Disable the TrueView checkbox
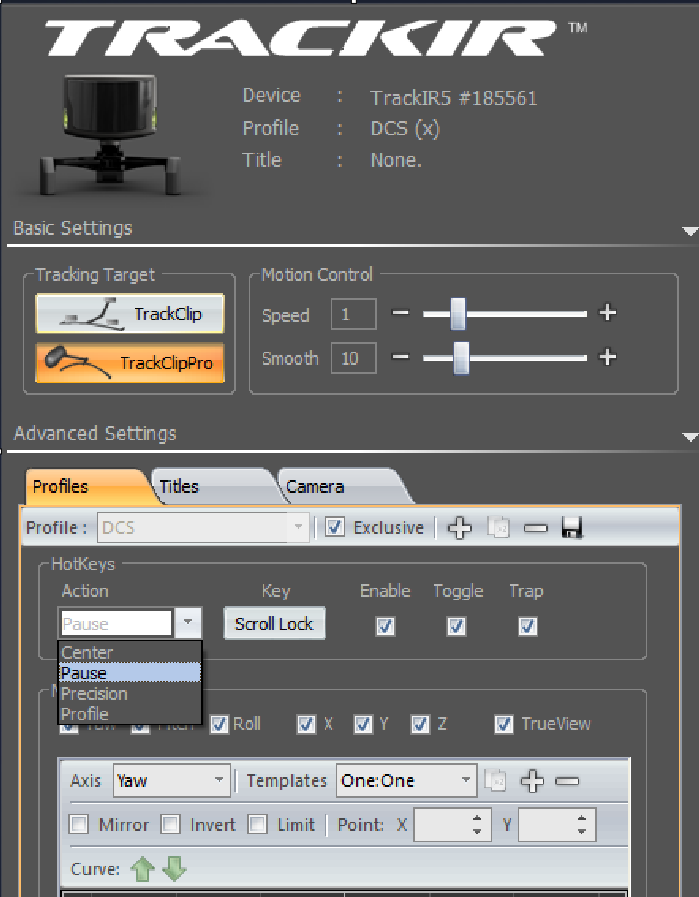Viewport: 699px width, 897px height. [x=503, y=724]
